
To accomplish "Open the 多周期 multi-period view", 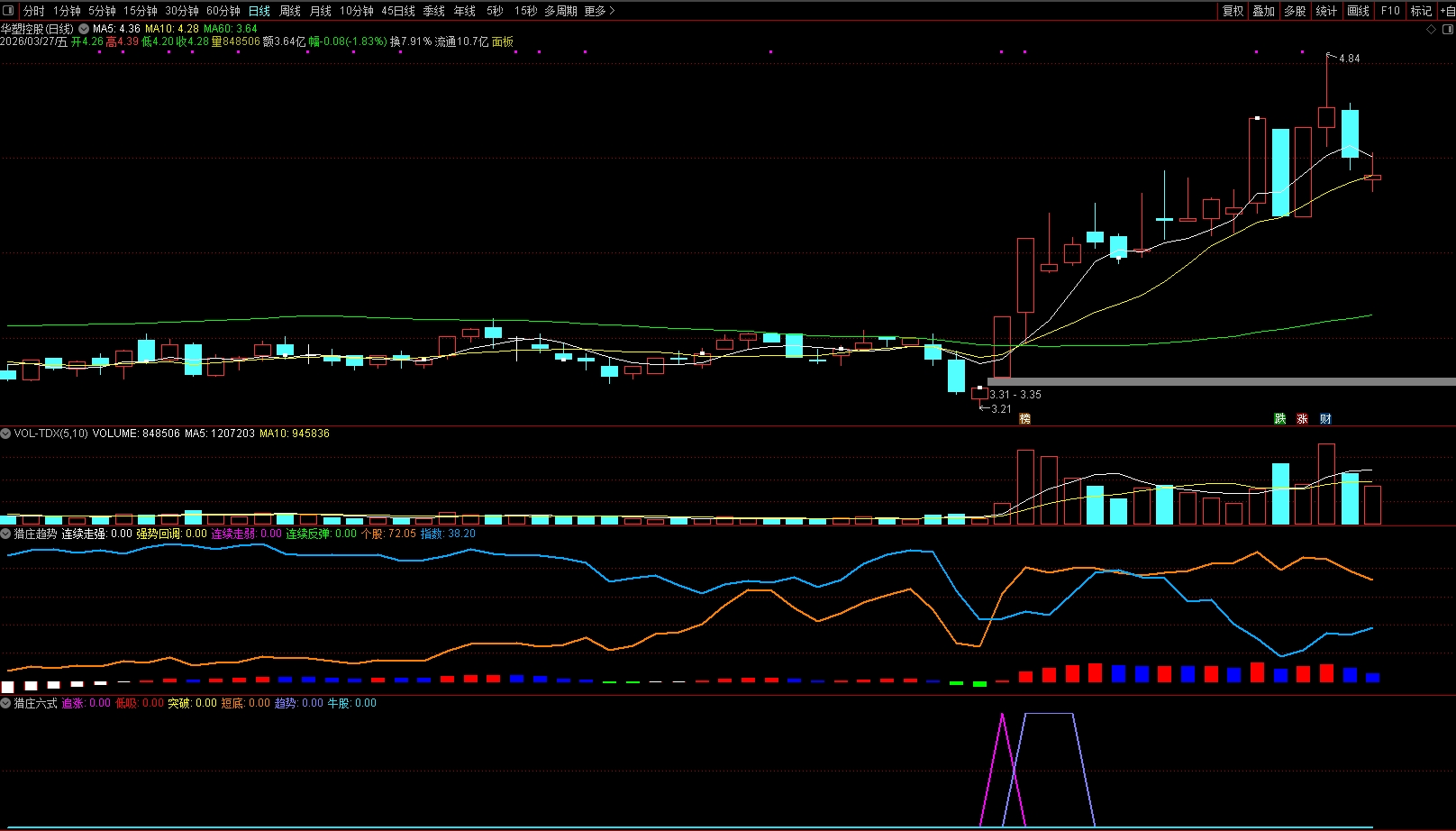I will pos(560,11).
